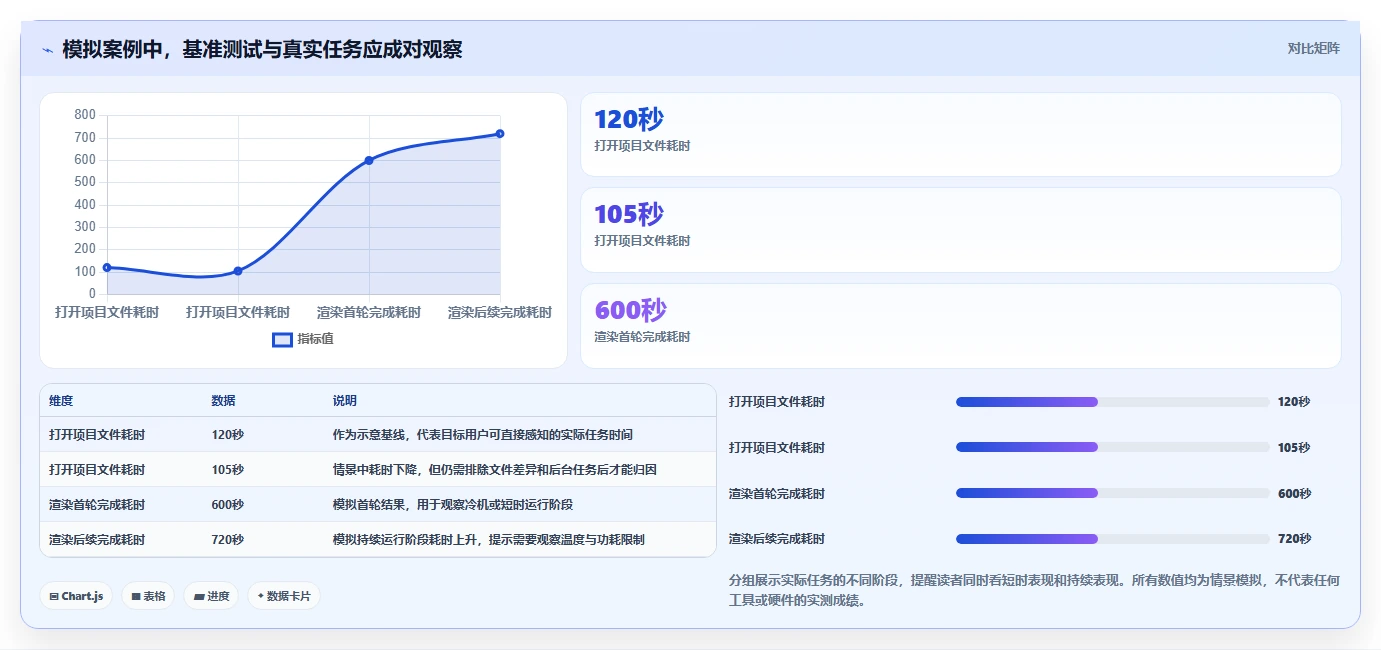Toggle the 指标值 legend entry on the chart
The height and width of the screenshot is (650, 1381).
click(x=303, y=339)
